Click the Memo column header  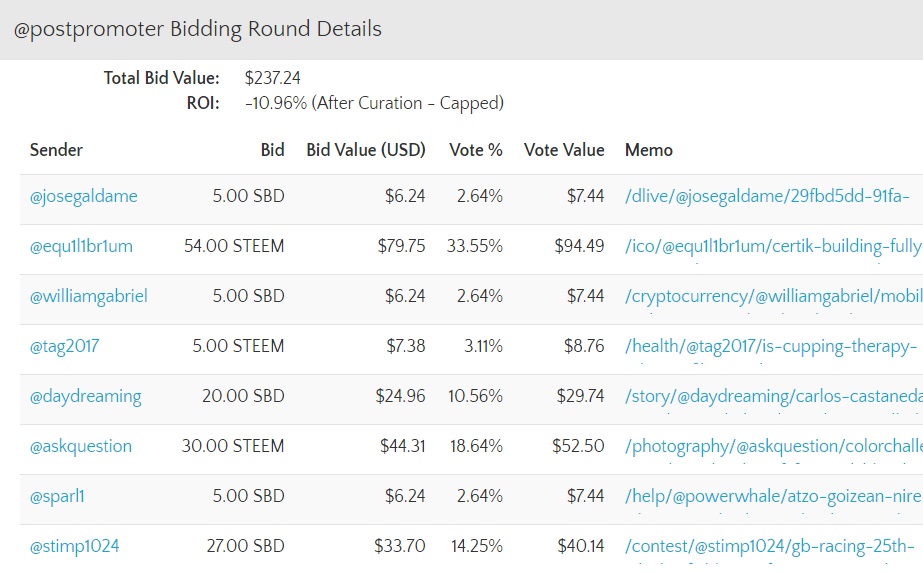[649, 150]
